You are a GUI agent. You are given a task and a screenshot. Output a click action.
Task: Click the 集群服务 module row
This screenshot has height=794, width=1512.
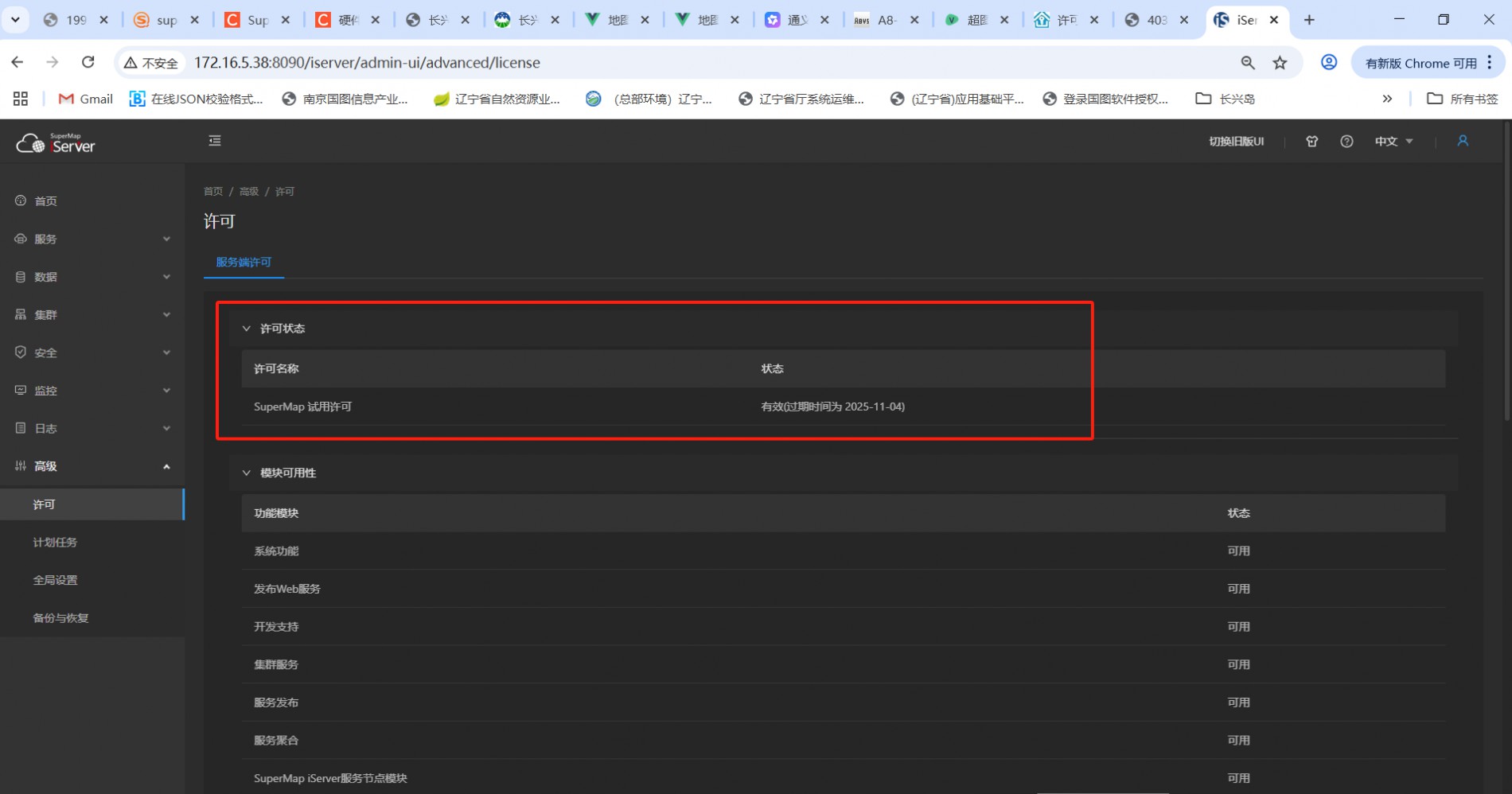coord(844,664)
